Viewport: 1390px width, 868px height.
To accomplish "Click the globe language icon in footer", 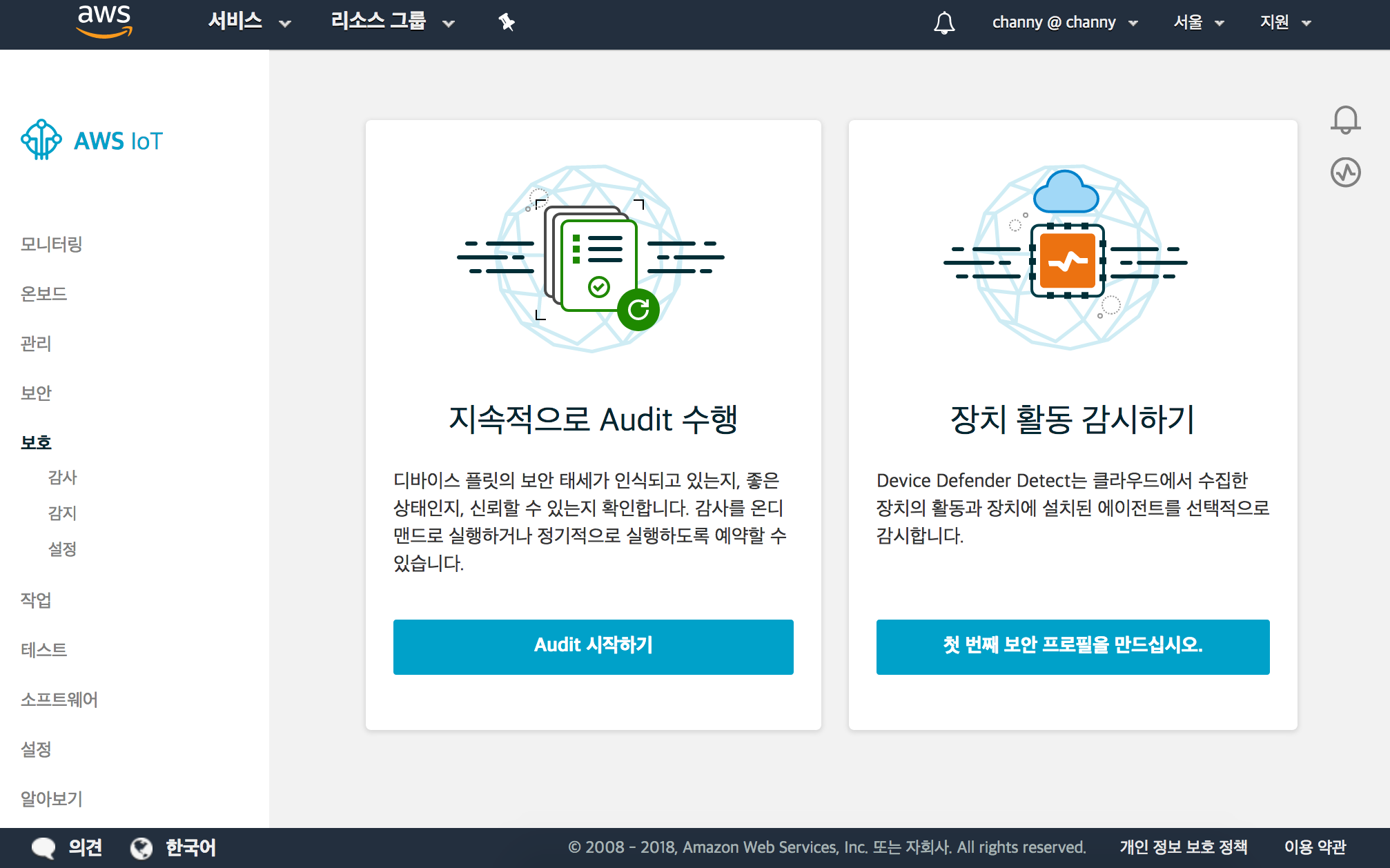I will click(141, 847).
